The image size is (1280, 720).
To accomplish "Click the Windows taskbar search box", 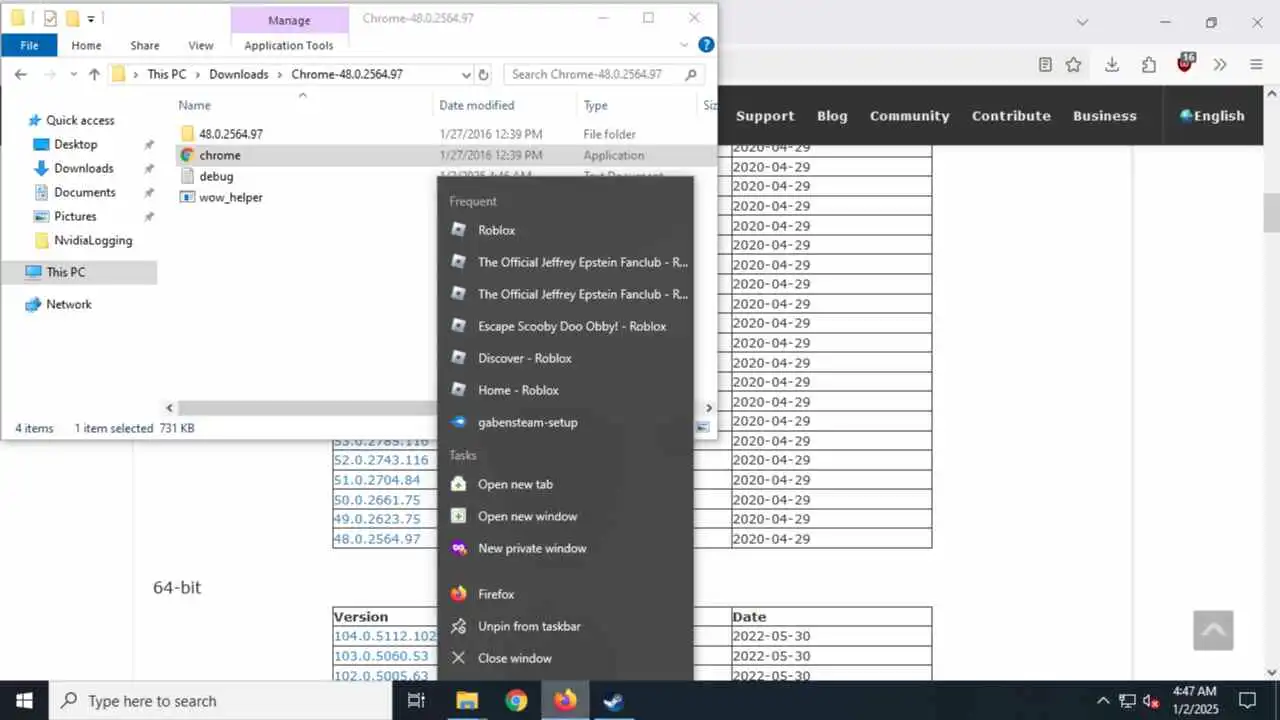I will pos(220,701).
